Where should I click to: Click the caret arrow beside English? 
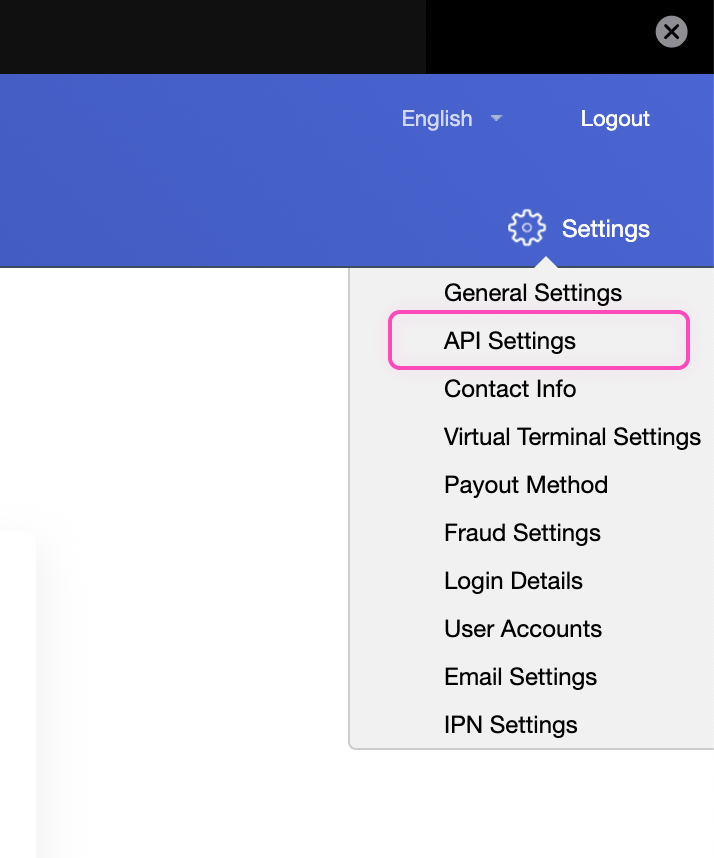(496, 118)
